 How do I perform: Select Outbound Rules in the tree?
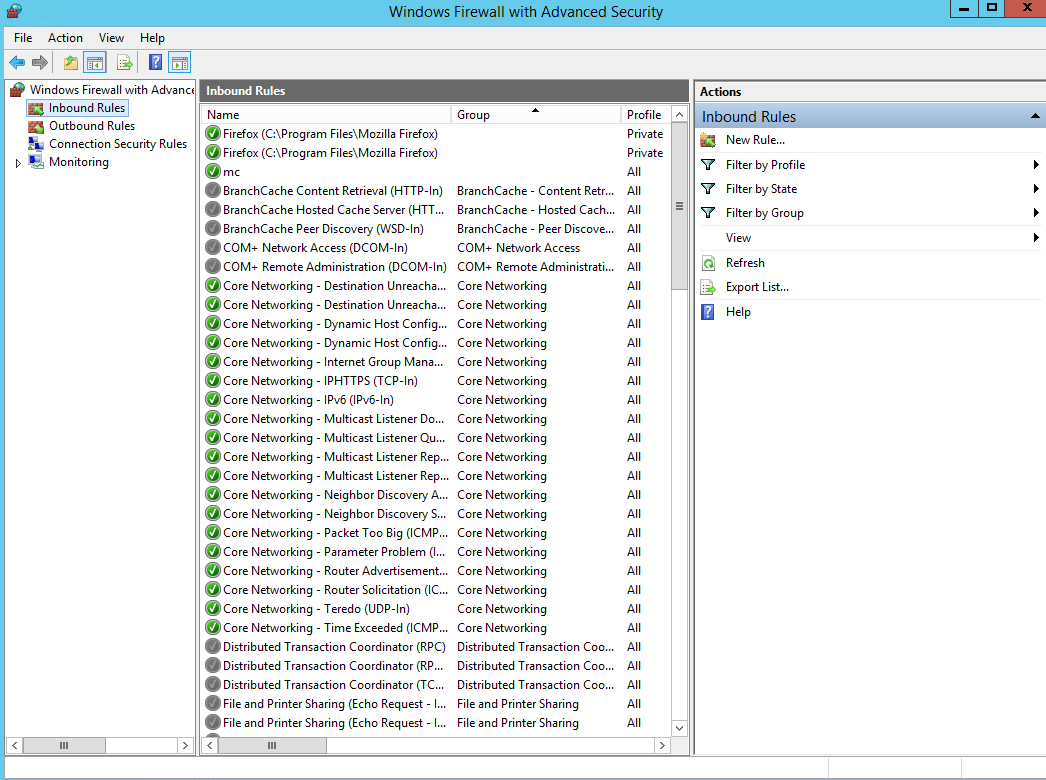pos(91,126)
